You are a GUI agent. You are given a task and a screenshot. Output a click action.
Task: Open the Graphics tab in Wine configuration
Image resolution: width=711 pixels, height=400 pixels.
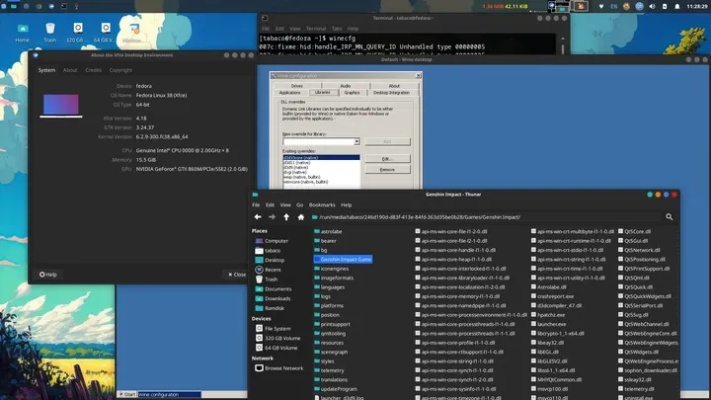[x=352, y=93]
